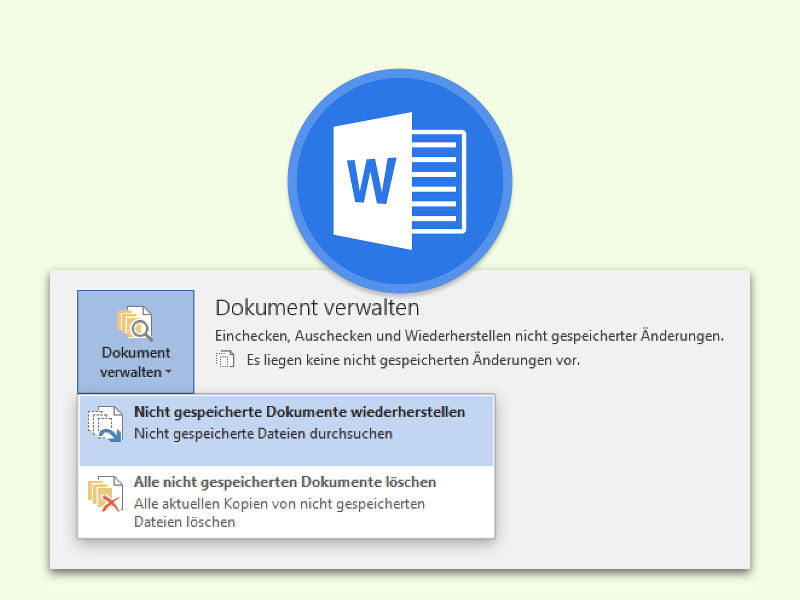Select Nicht gespeicherte Dokumente wiederherstellen
800x600 pixels.
286,431
